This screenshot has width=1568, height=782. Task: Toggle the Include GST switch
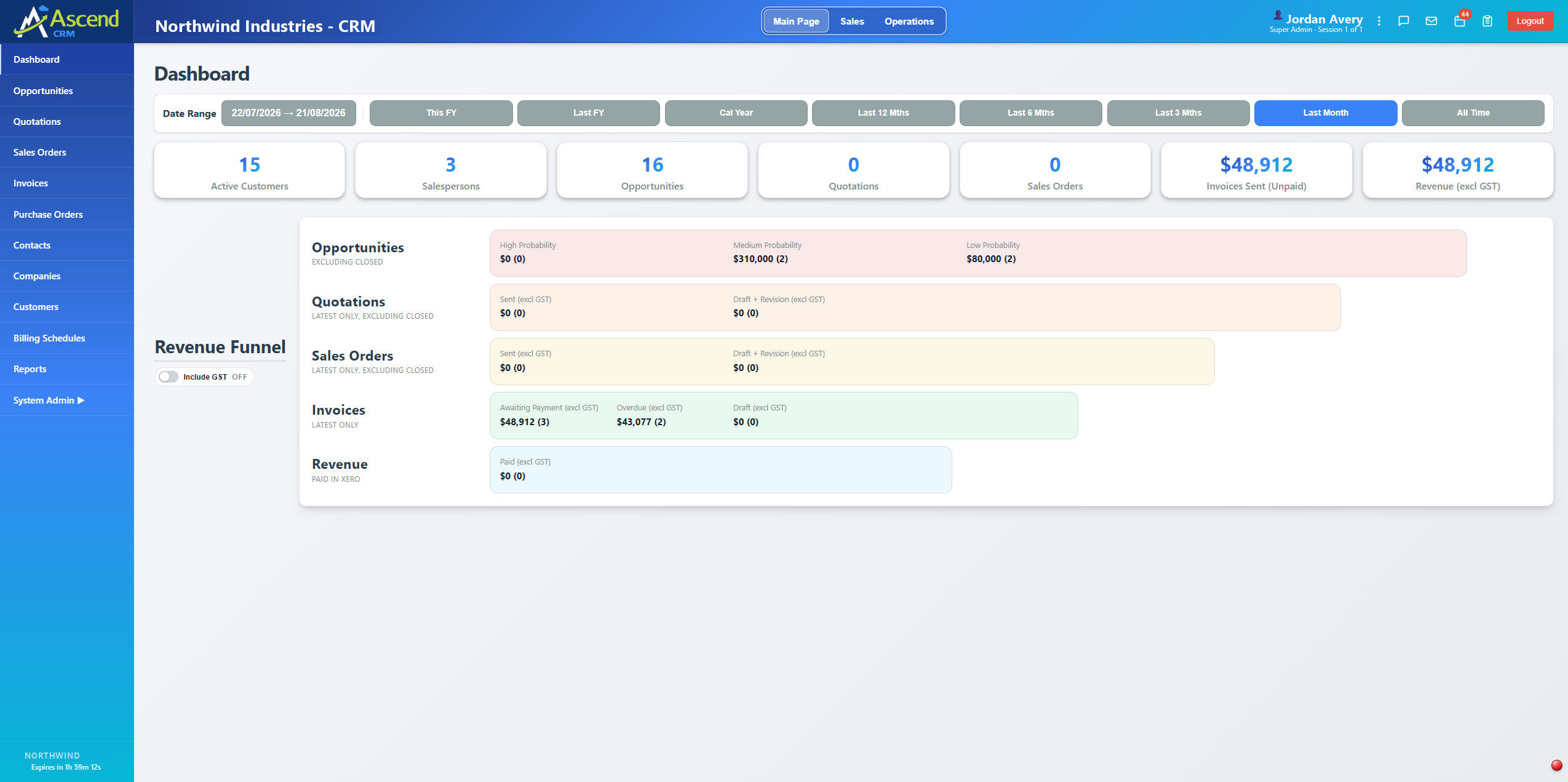point(168,377)
